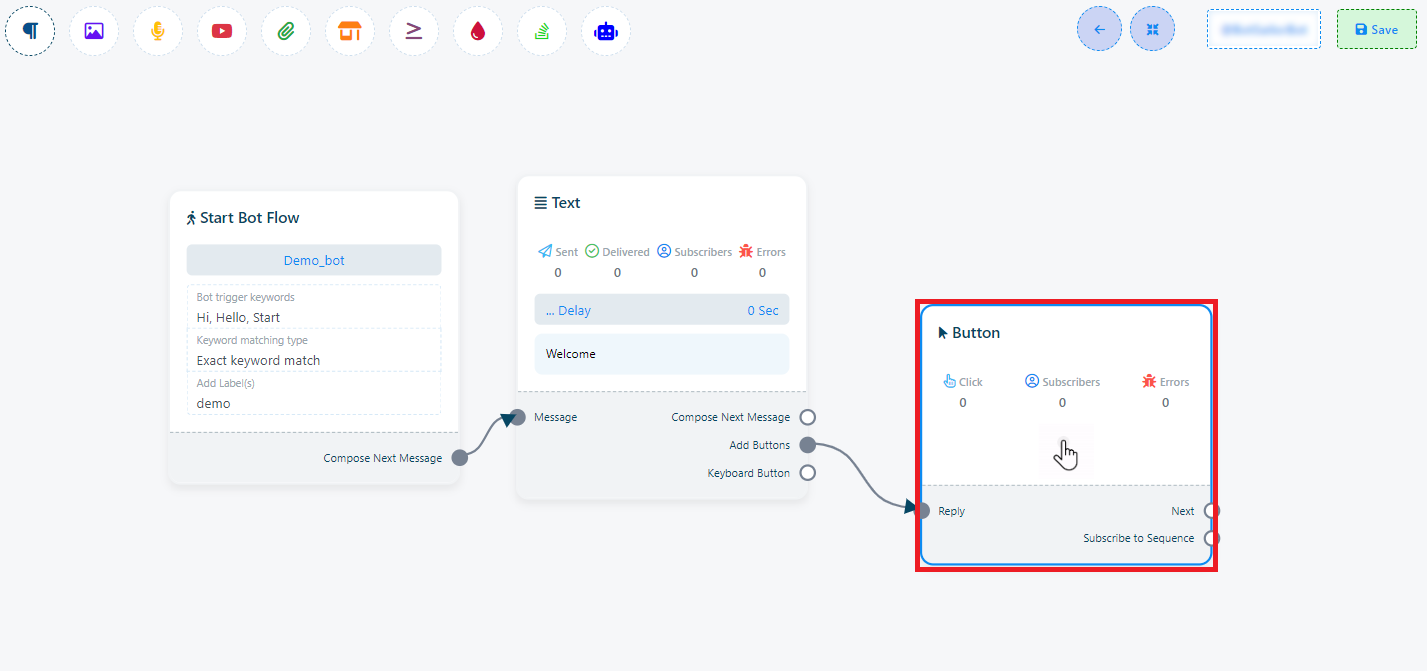Click the Subscribe to Sequence output port
The width and height of the screenshot is (1427, 671).
pos(1211,538)
